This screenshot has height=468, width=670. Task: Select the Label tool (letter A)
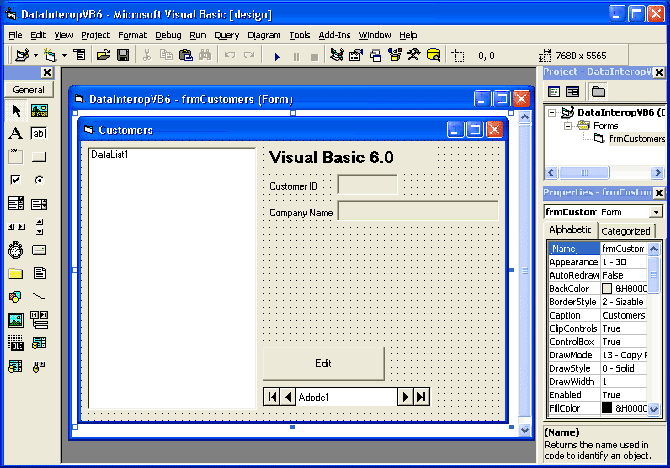(x=16, y=134)
